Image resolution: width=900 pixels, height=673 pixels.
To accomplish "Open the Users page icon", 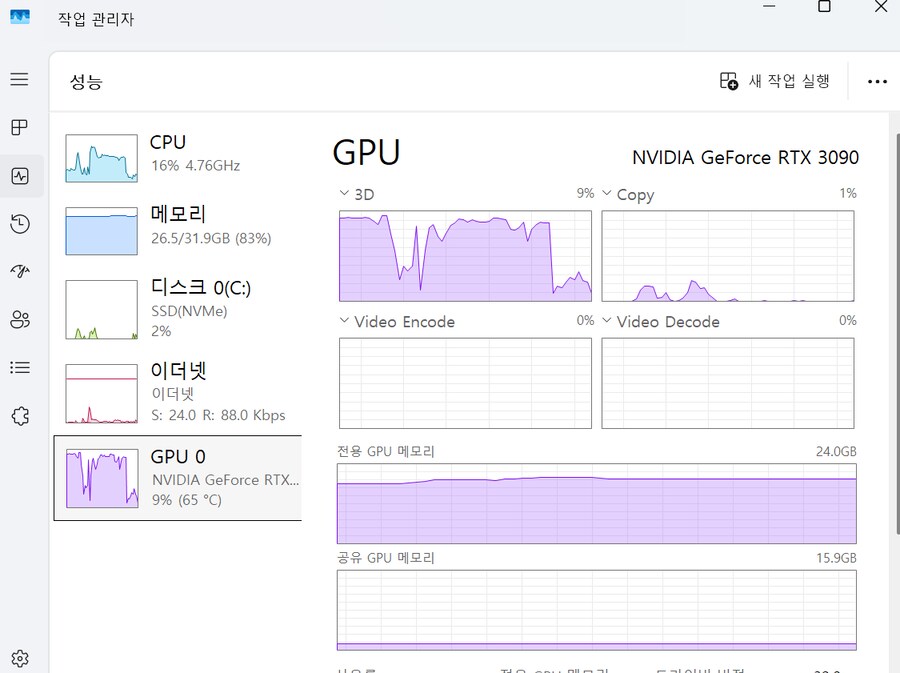I will pyautogui.click(x=20, y=319).
